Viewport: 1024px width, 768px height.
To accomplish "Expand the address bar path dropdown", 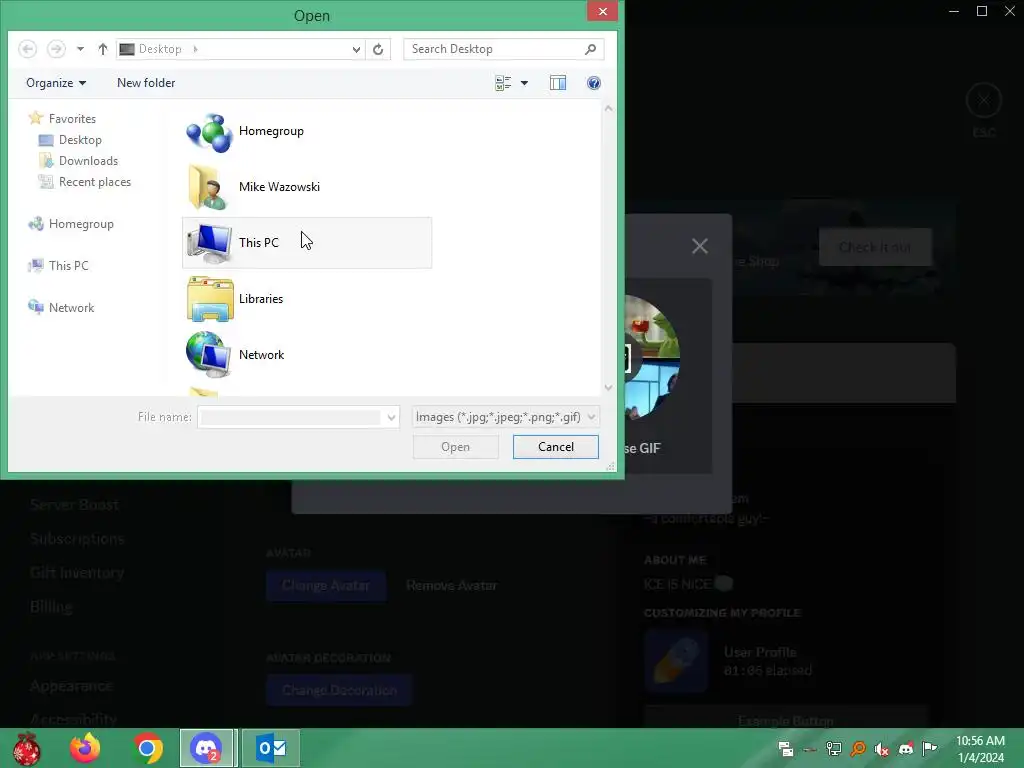I will coord(356,49).
